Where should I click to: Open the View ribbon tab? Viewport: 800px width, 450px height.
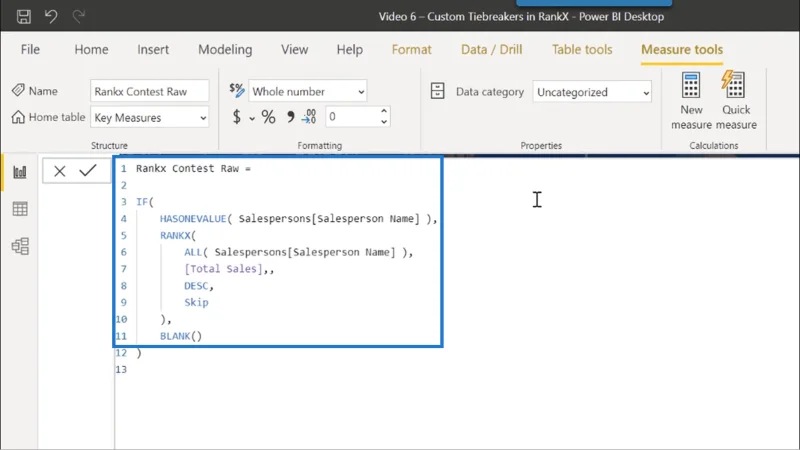294,49
